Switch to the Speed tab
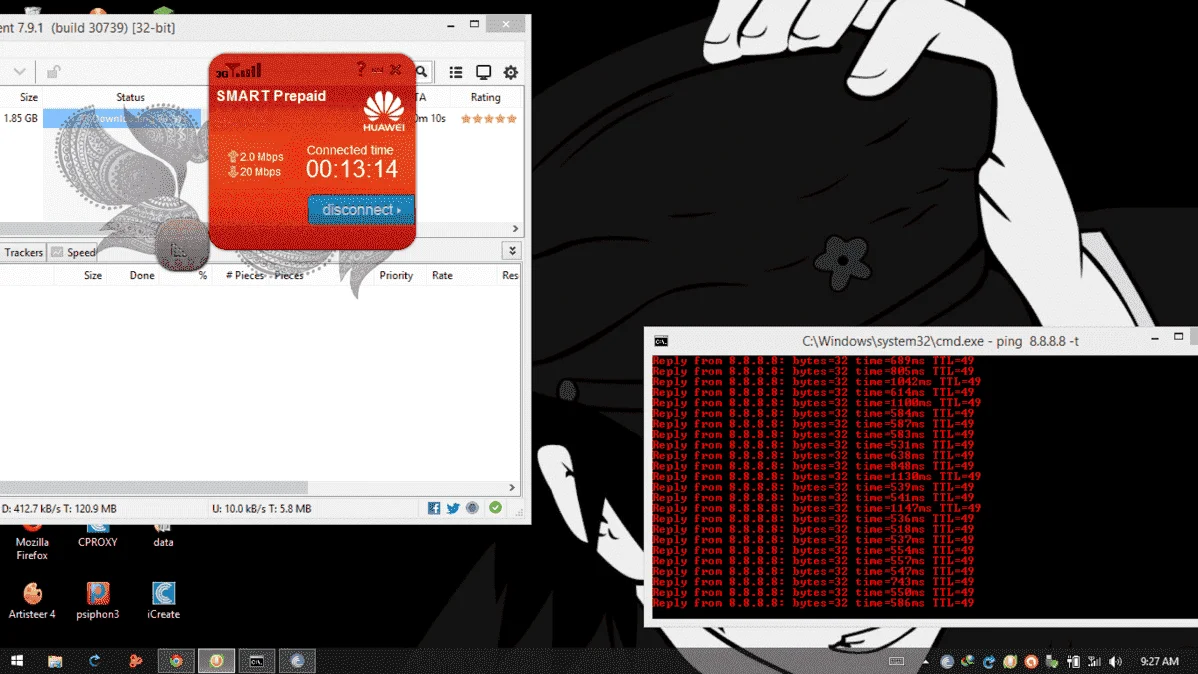Viewport: 1198px width, 674px height. [74, 252]
